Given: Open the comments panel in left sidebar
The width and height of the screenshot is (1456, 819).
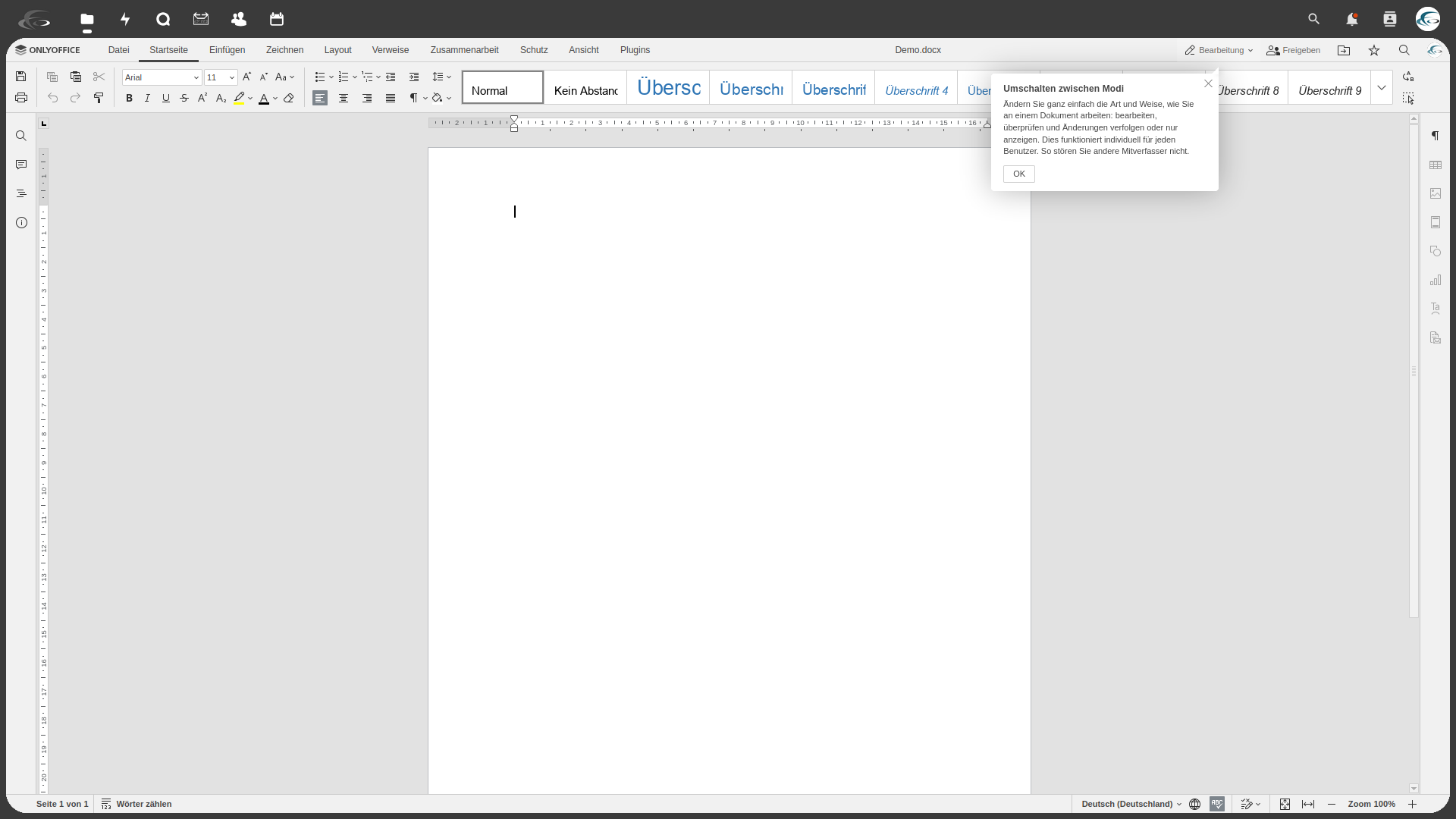Looking at the screenshot, I should 21,165.
